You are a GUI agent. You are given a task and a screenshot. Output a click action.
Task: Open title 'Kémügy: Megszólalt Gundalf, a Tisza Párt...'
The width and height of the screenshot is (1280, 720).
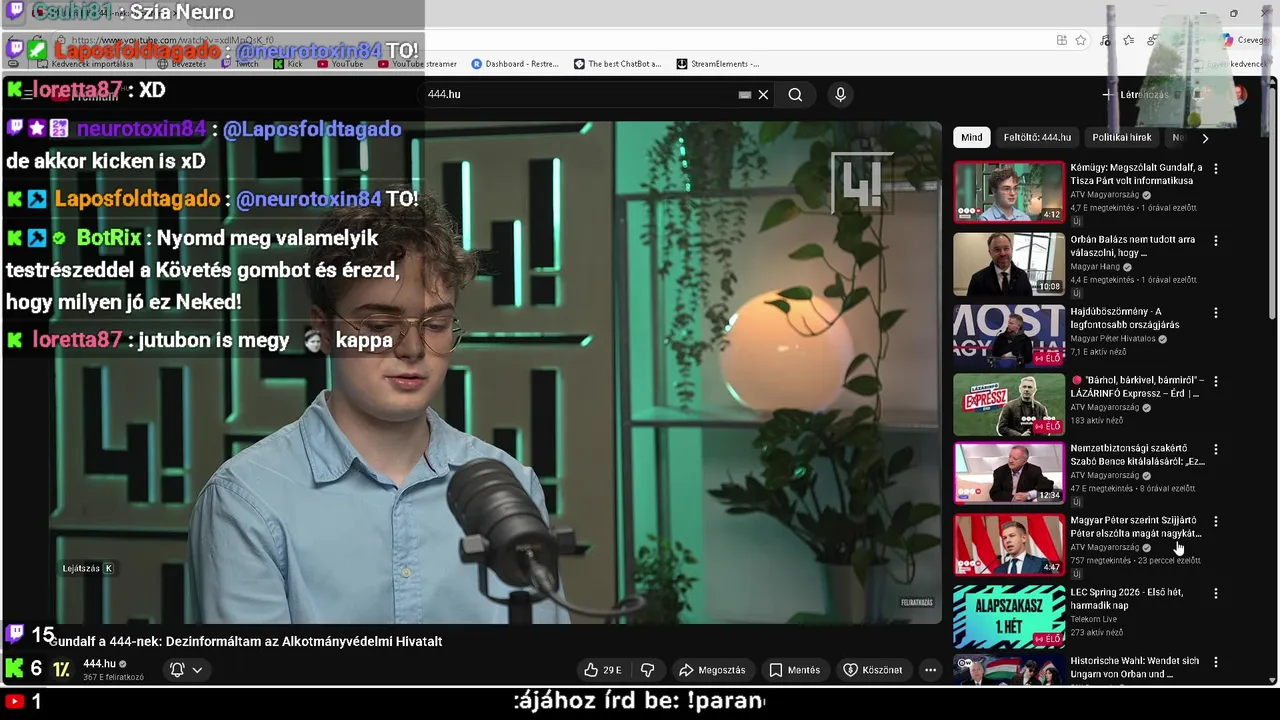pos(1136,174)
